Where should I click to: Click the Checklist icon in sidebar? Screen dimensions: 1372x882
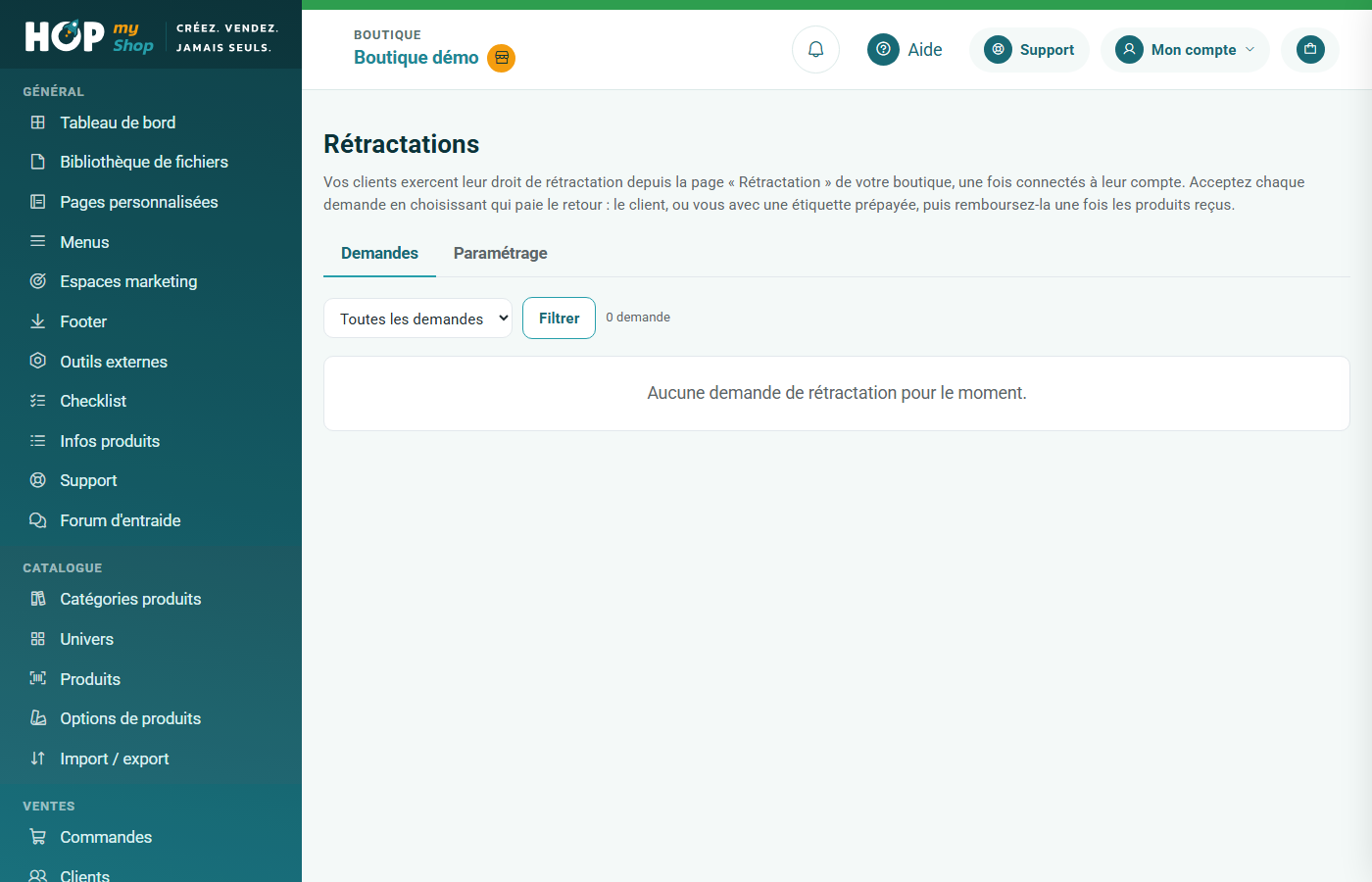tap(38, 401)
